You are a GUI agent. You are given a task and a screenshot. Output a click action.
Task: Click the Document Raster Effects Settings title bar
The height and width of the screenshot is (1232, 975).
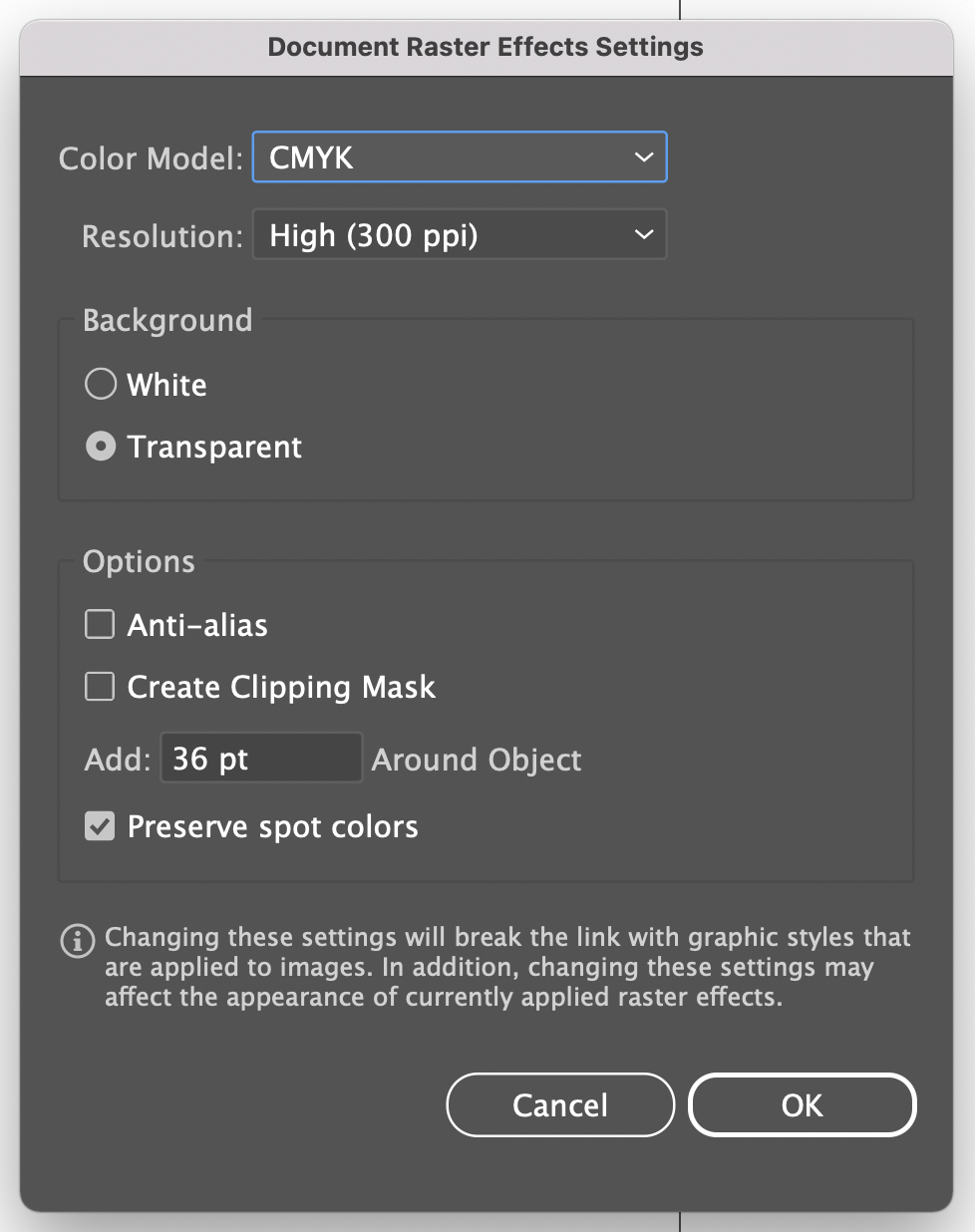click(x=486, y=46)
